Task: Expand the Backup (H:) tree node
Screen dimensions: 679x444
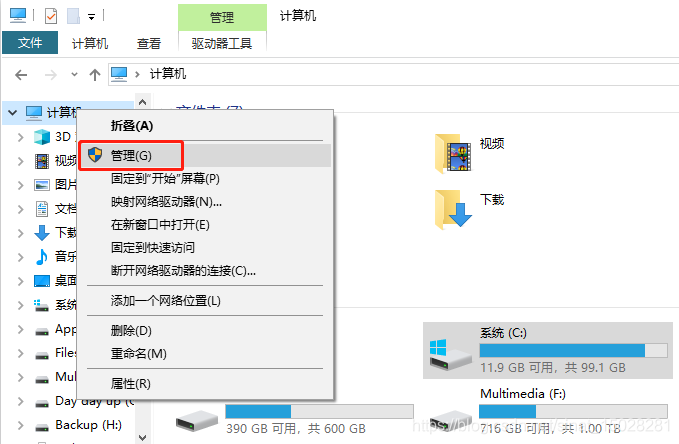Action: 20,425
